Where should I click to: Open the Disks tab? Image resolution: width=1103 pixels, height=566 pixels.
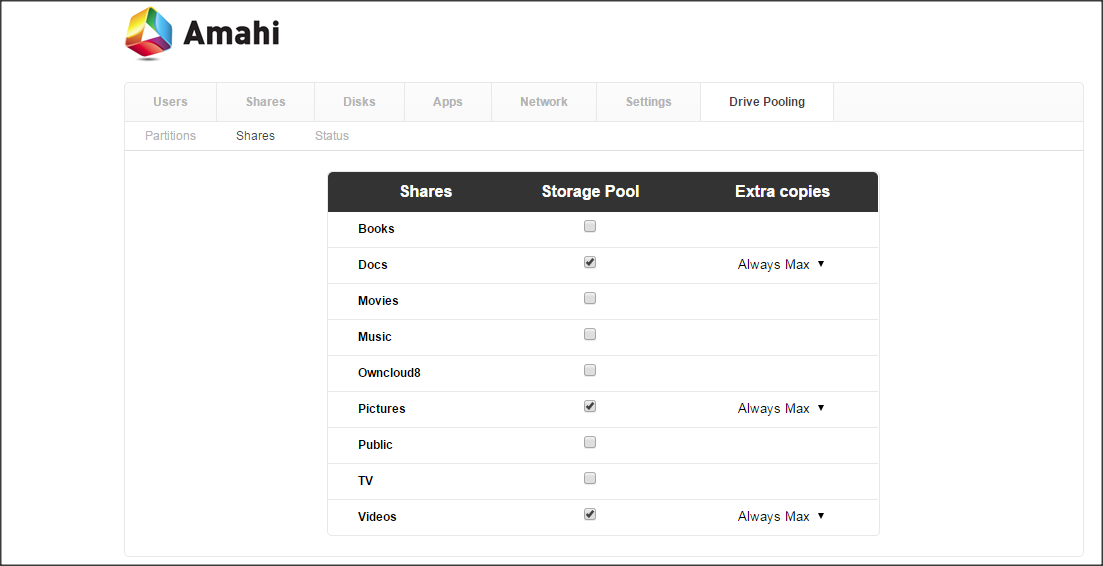[x=359, y=102]
